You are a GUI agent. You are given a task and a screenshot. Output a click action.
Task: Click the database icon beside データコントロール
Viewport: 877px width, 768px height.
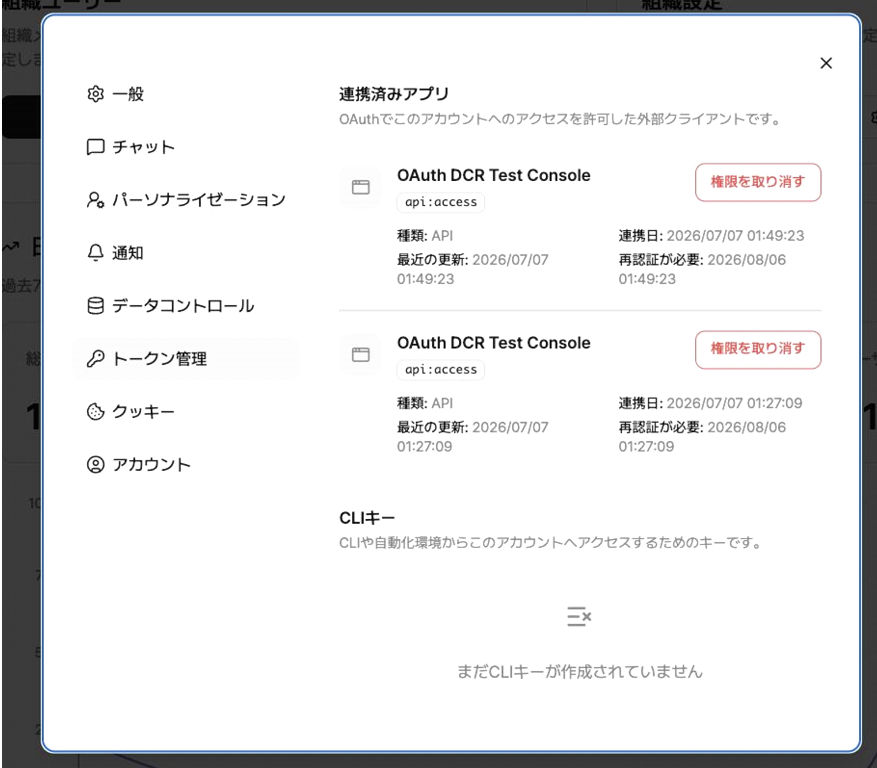[96, 306]
